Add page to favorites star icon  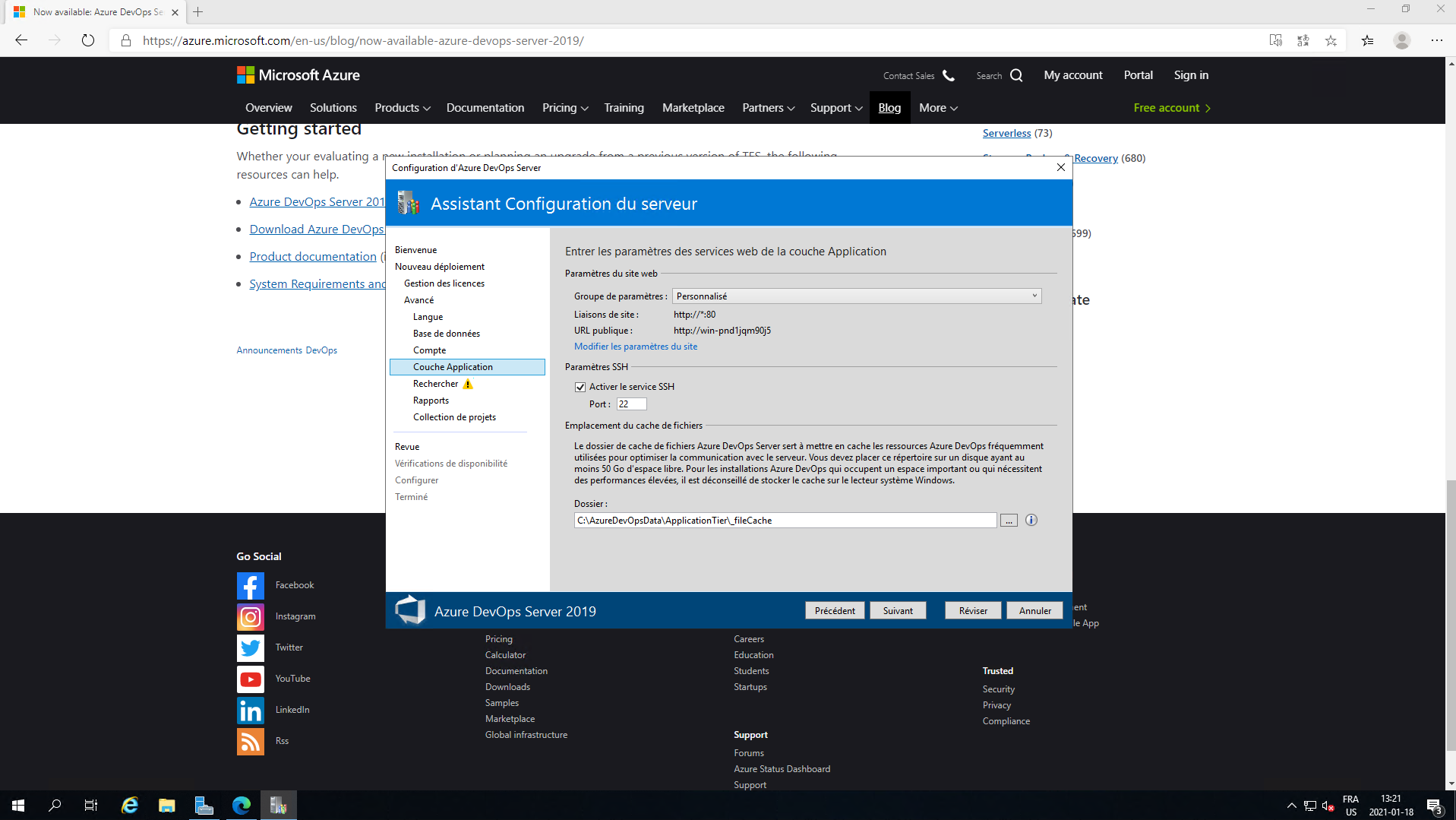[1331, 40]
